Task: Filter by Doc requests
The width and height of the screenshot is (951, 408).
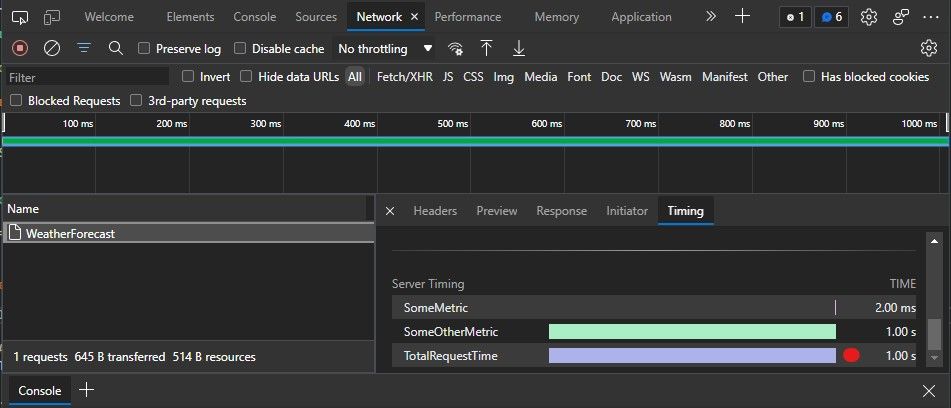Action: click(x=611, y=76)
